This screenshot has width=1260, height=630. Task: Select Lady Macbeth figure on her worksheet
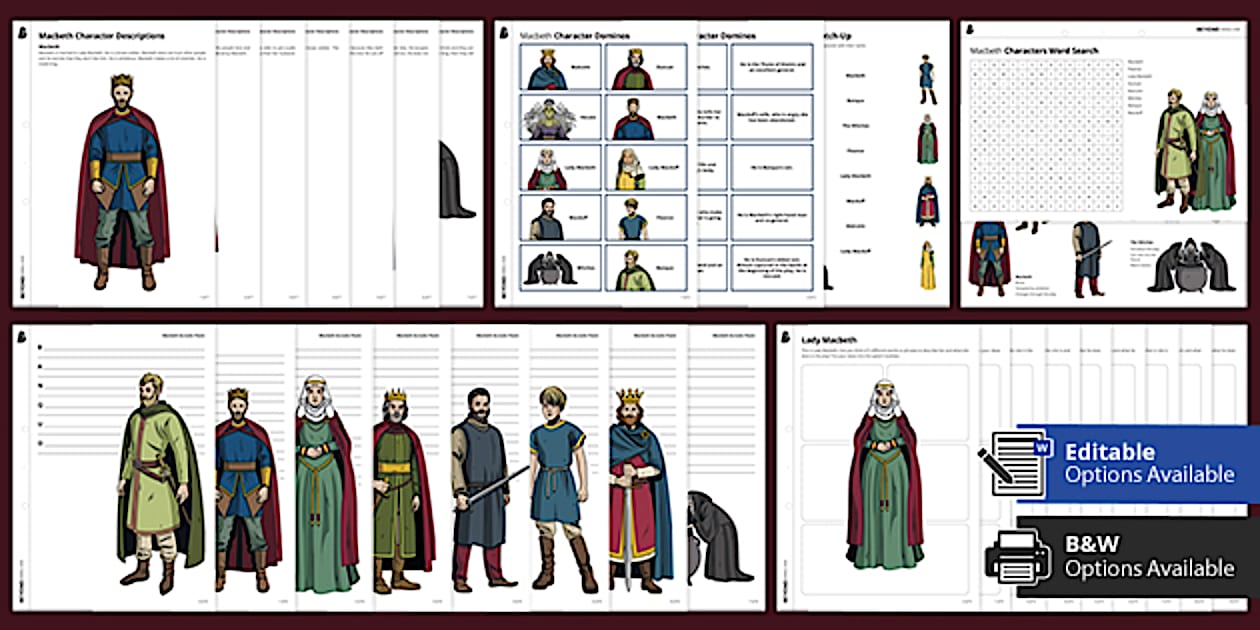click(883, 476)
